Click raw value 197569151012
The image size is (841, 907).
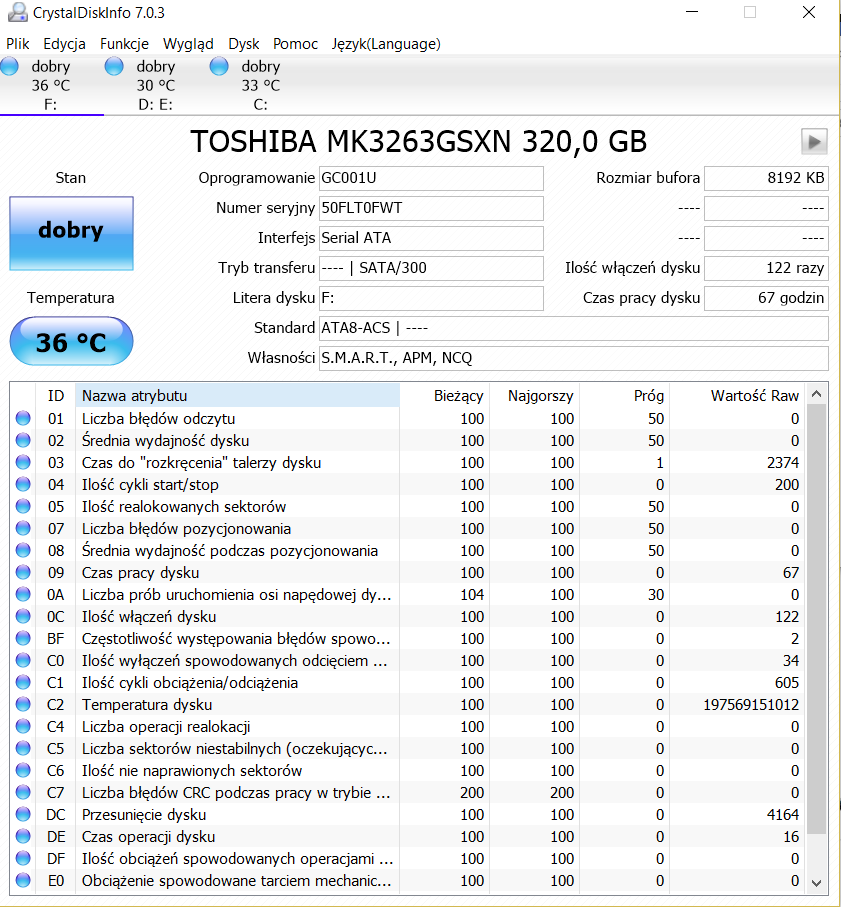(751, 705)
